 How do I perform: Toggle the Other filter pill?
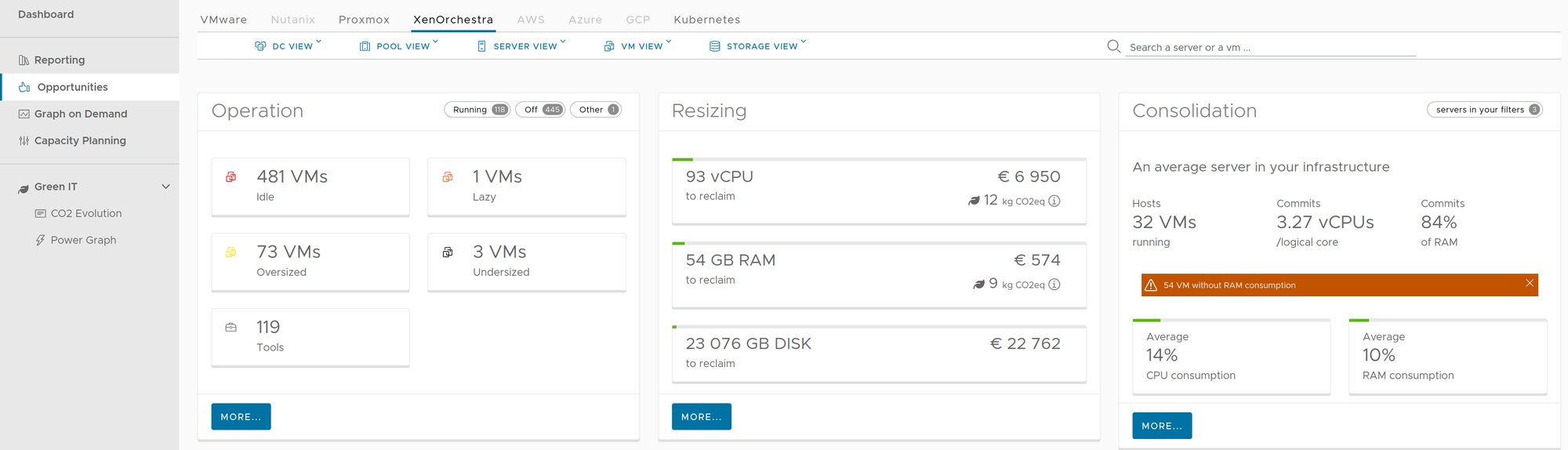click(x=596, y=110)
